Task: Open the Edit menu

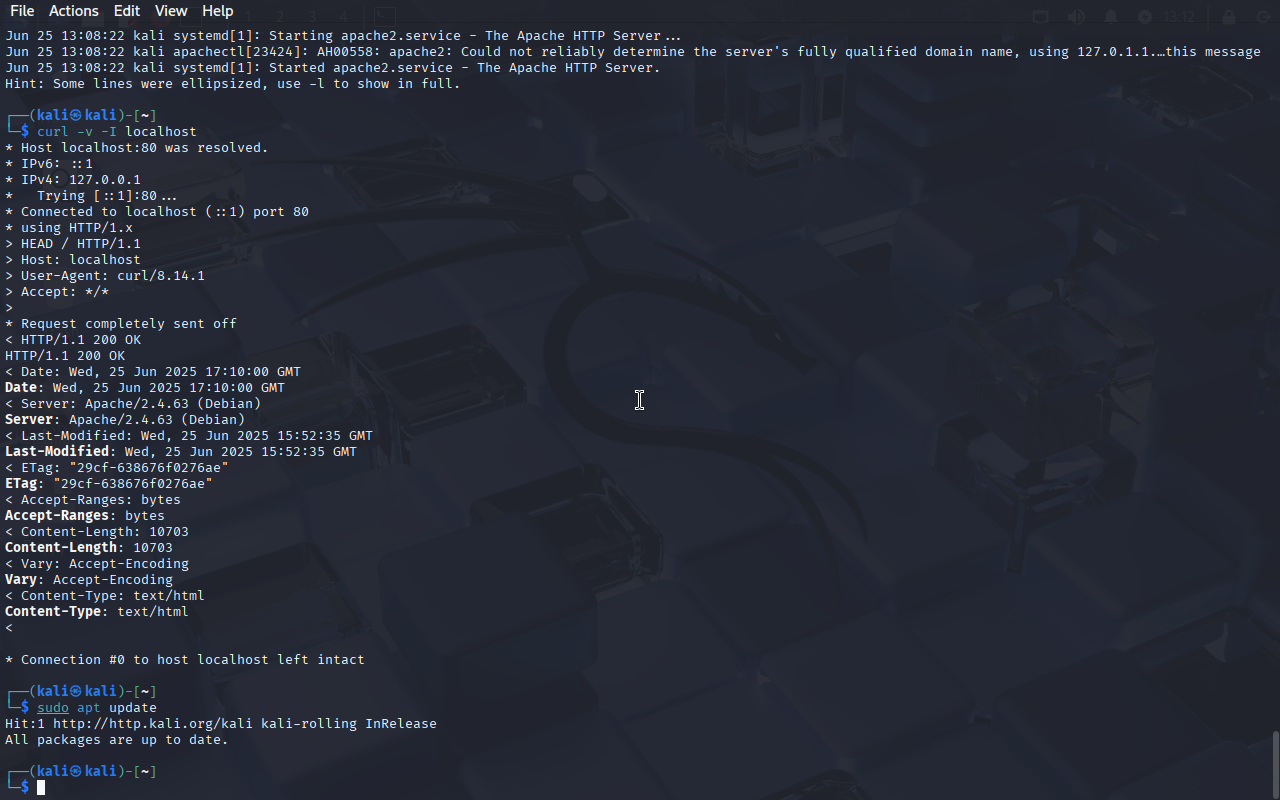Action: pyautogui.click(x=127, y=11)
